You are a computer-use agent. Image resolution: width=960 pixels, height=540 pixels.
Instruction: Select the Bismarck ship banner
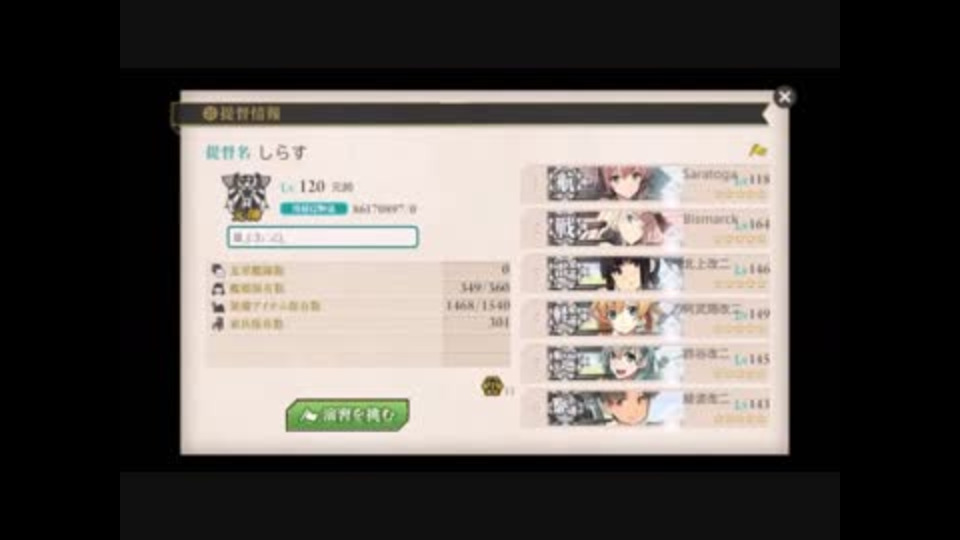(646, 228)
